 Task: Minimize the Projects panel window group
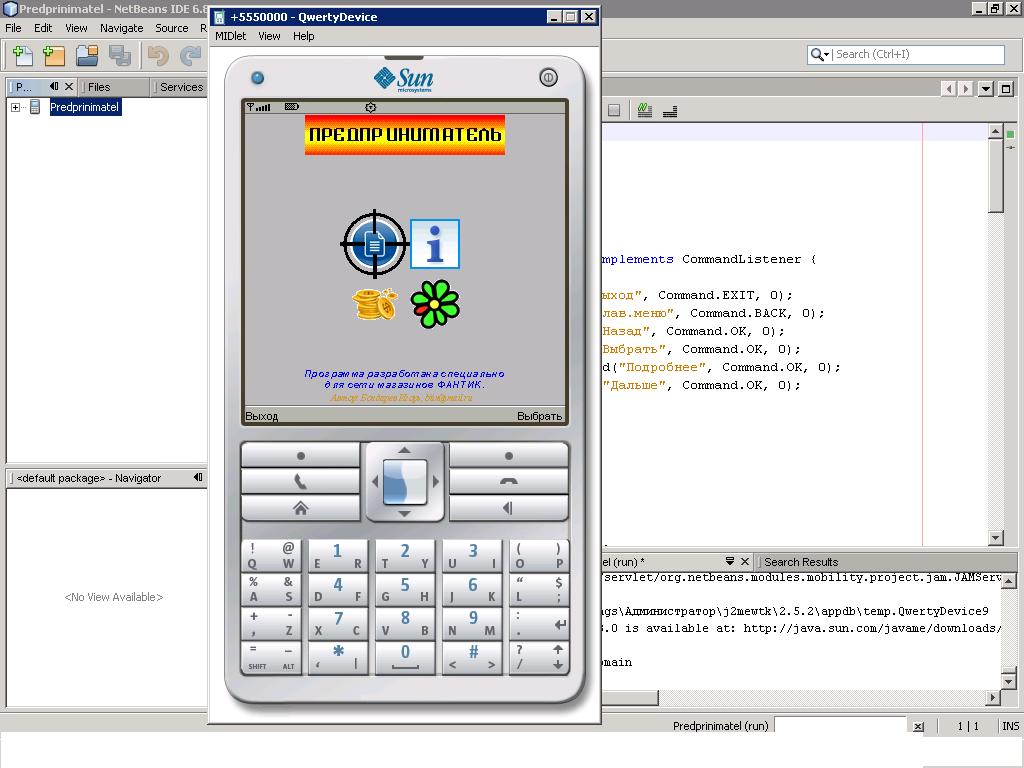[54, 86]
